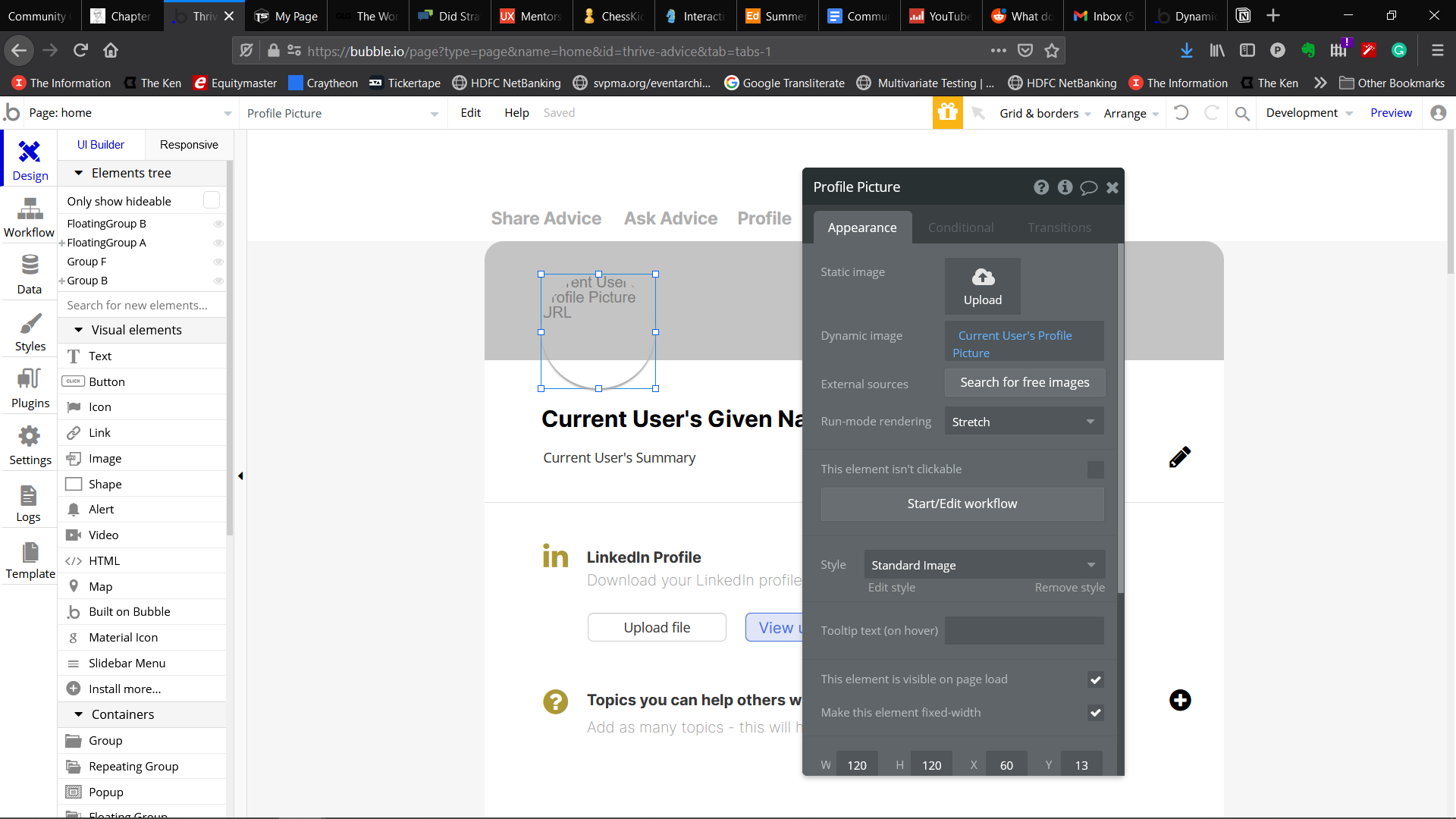Open property editor comment bubble icon
The width and height of the screenshot is (1456, 819).
[1088, 187]
